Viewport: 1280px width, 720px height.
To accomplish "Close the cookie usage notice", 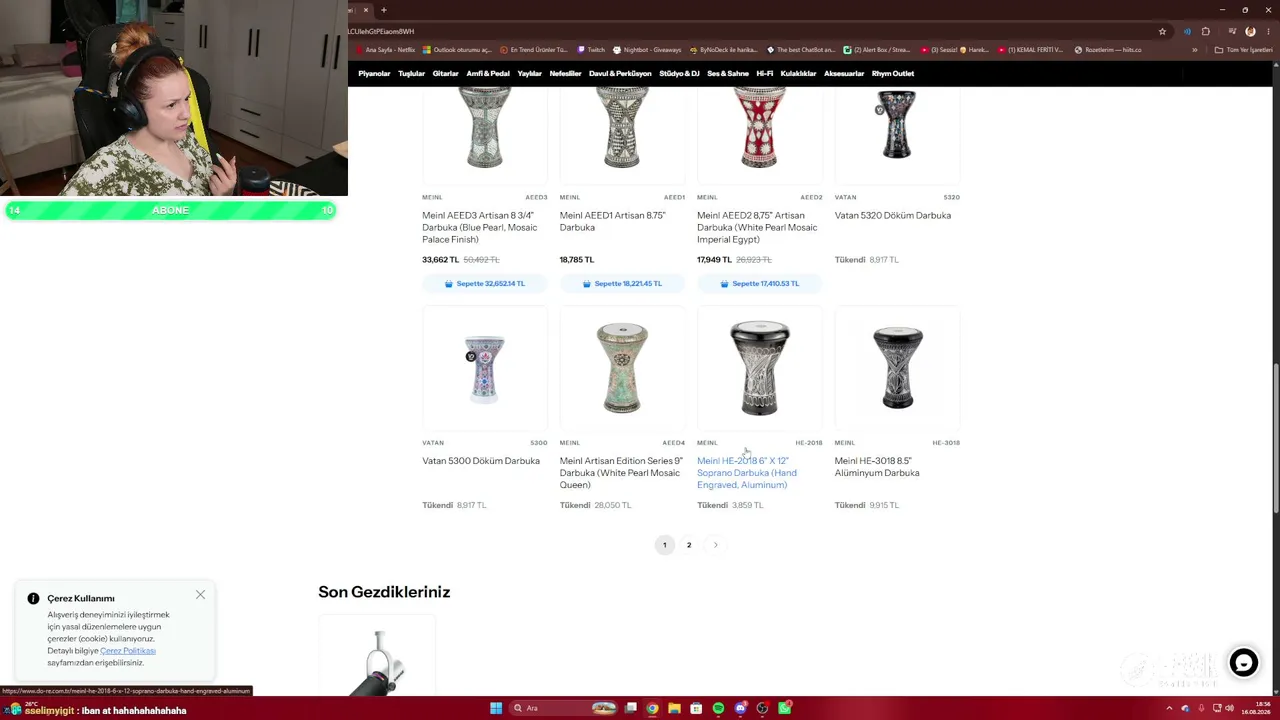I will tap(200, 595).
